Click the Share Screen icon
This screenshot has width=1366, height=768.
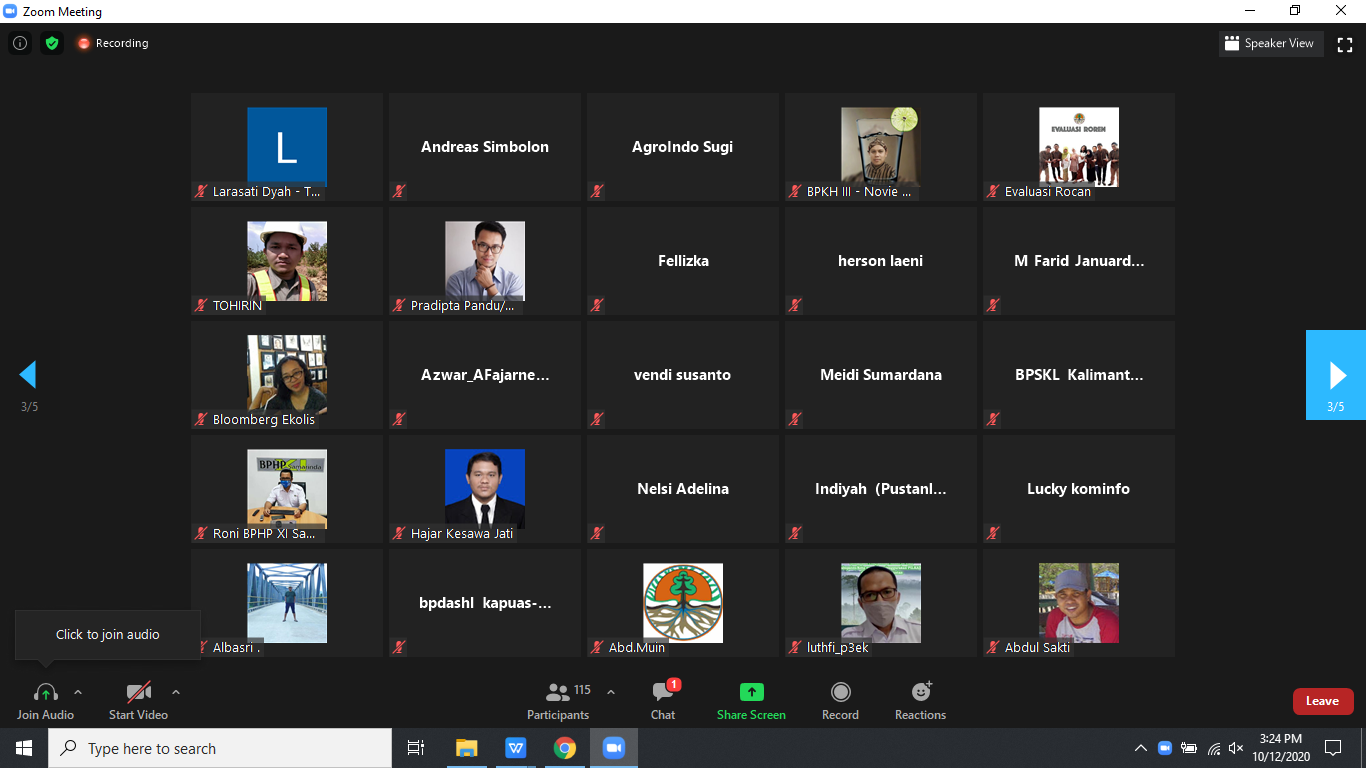coord(751,700)
